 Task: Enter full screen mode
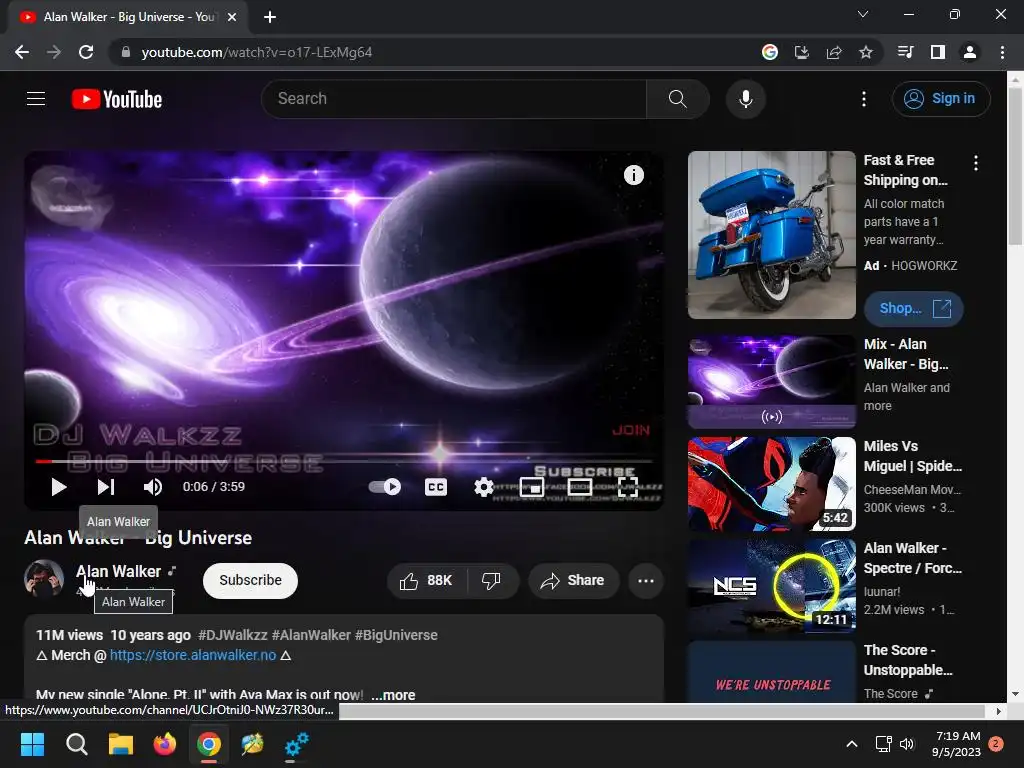click(628, 487)
